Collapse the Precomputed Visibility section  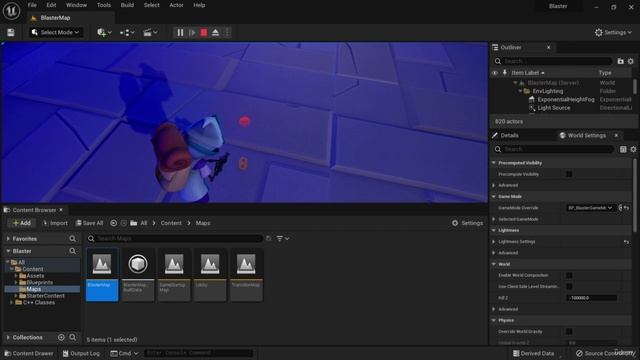tap(494, 163)
